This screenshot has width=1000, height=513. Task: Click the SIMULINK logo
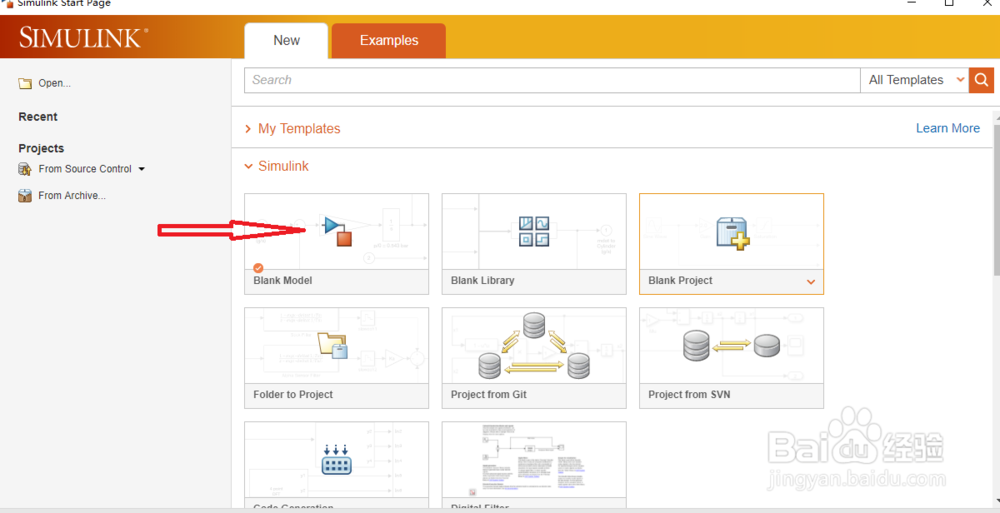(84, 38)
